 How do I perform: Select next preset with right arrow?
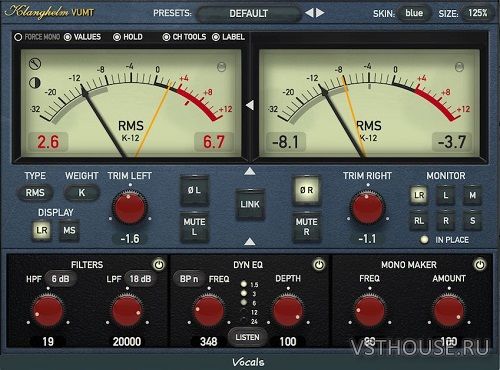(x=320, y=13)
